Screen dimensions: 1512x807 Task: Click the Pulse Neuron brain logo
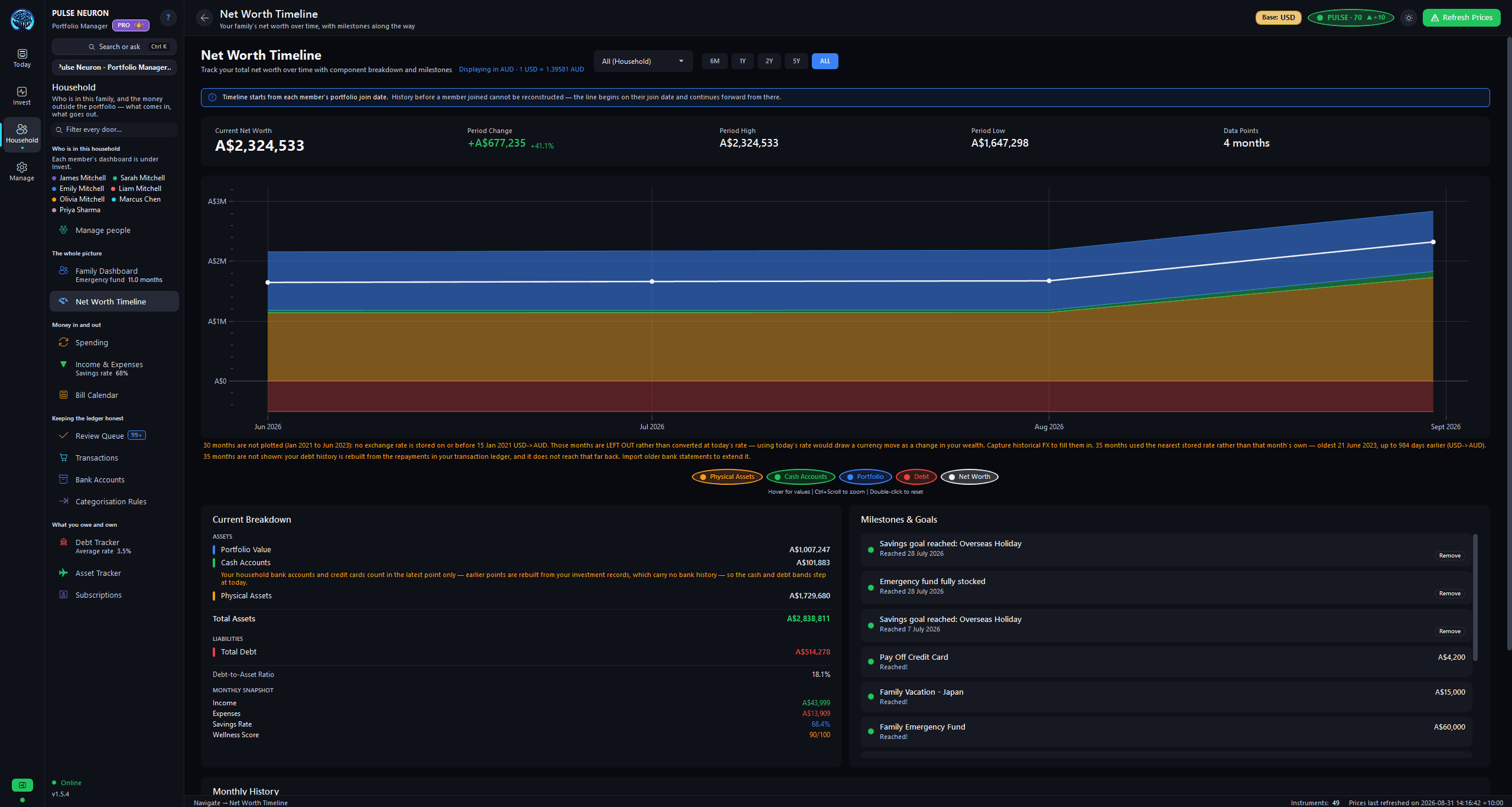(22, 20)
